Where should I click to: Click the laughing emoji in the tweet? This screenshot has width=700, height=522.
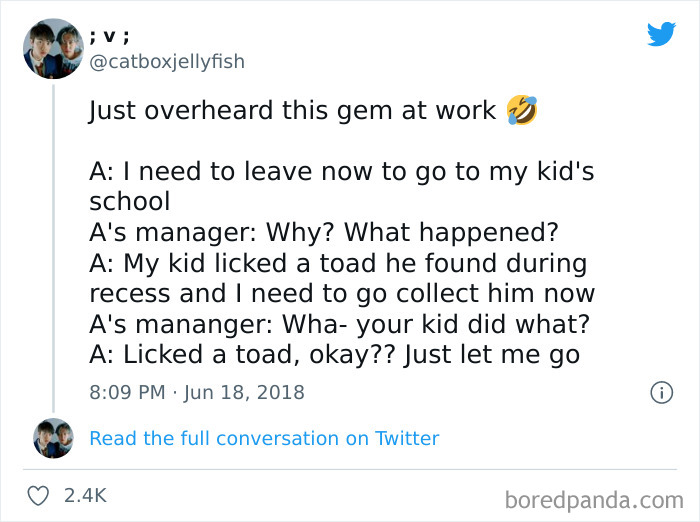point(521,110)
